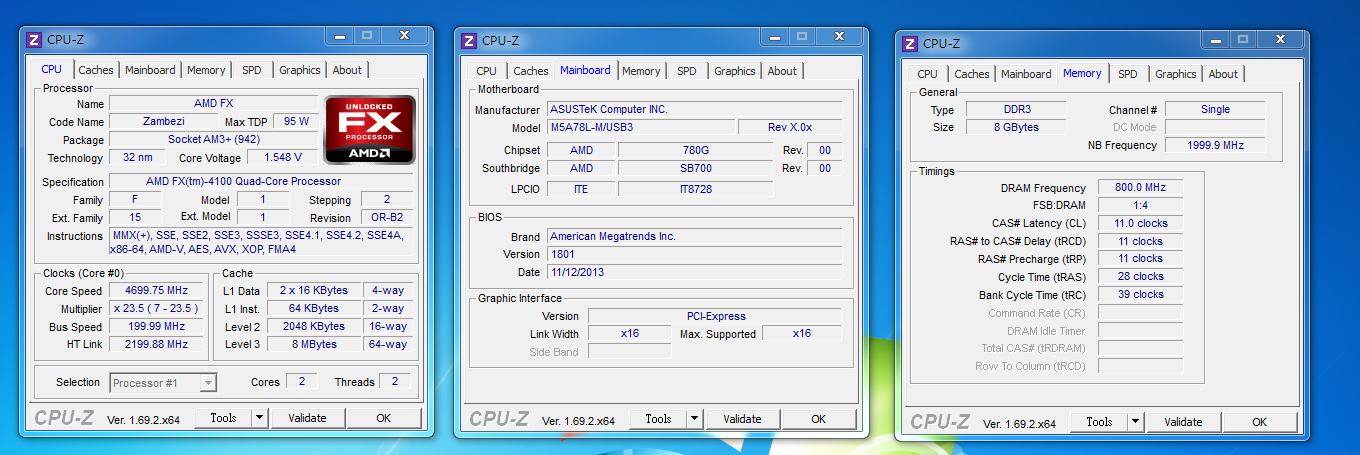1360x455 pixels.
Task: Go to SPD tab in the Memory window
Action: click(x=1128, y=74)
